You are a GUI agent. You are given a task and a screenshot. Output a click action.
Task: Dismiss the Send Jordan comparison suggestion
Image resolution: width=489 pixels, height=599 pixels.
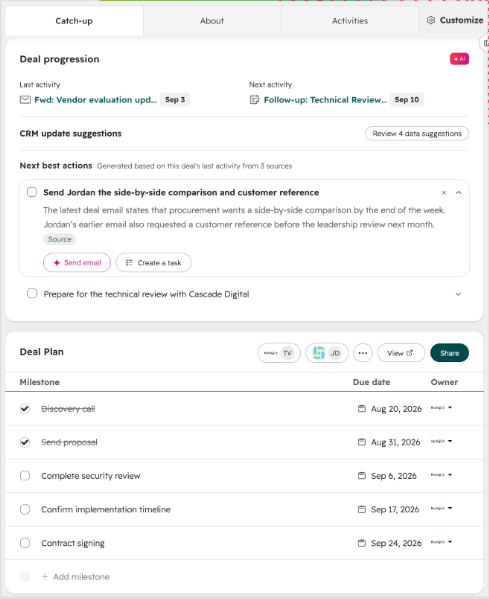(x=444, y=193)
